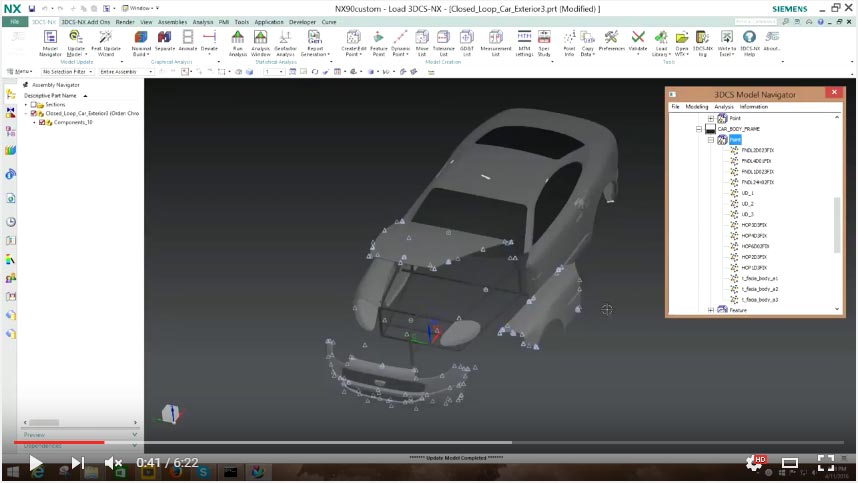Open Modeling menu in 3DCS Model Navigator
This screenshot has width=858, height=483.
pos(696,106)
